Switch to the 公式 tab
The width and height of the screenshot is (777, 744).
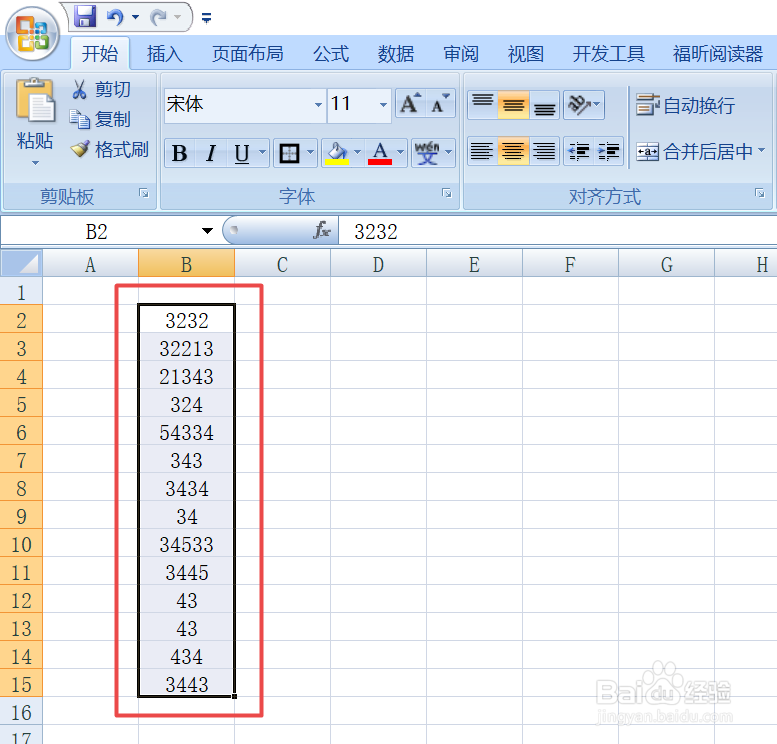coord(331,54)
